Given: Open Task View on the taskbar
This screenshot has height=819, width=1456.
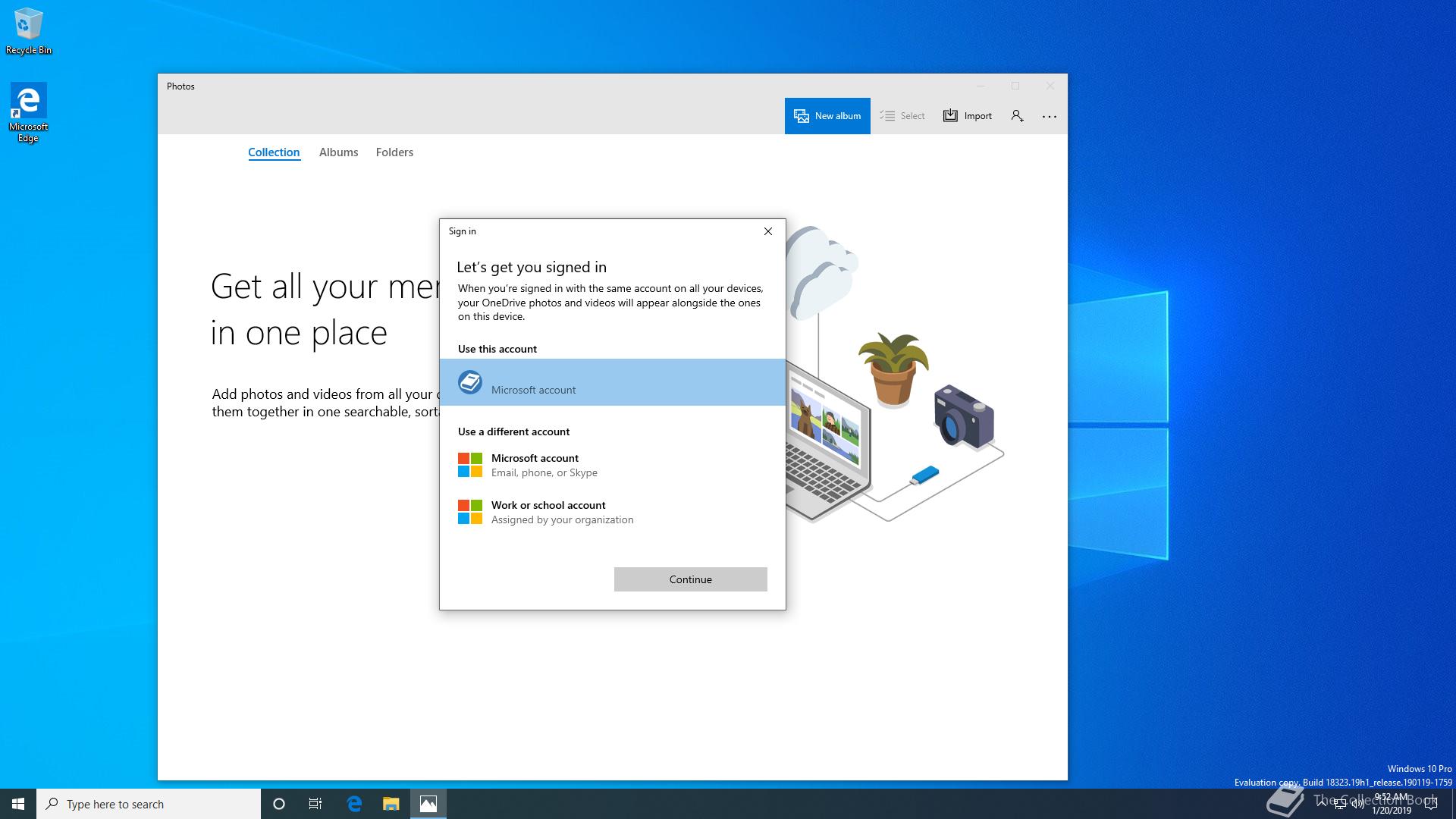Looking at the screenshot, I should [x=315, y=804].
